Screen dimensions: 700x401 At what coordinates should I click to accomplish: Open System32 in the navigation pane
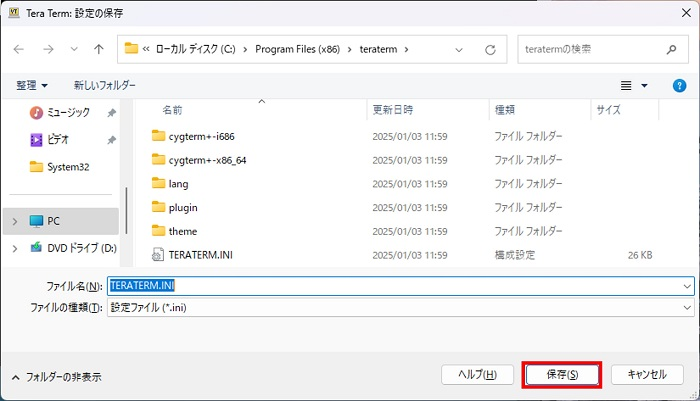[x=68, y=167]
